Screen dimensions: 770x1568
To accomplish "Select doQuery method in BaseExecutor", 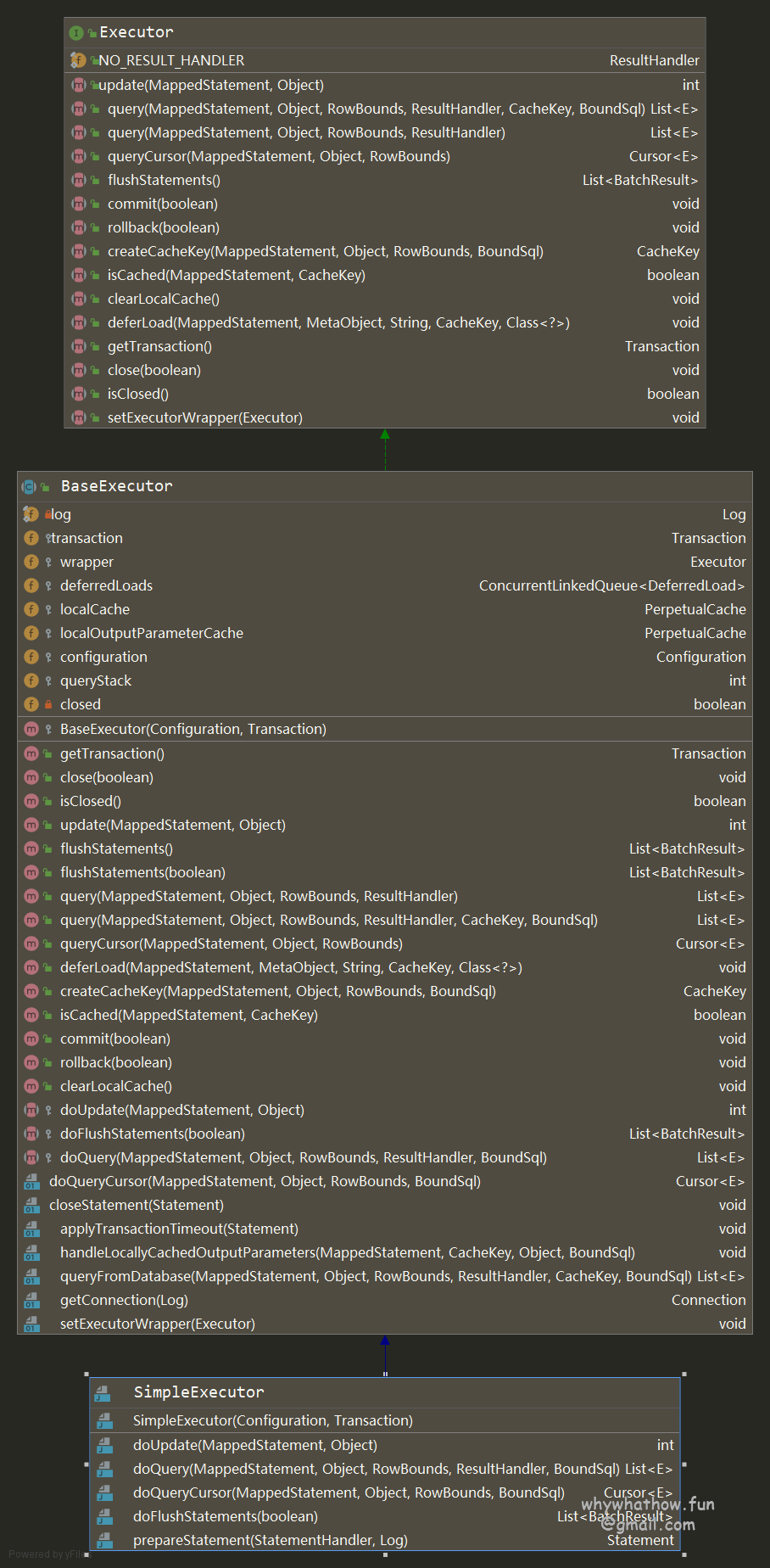I will [x=304, y=1157].
